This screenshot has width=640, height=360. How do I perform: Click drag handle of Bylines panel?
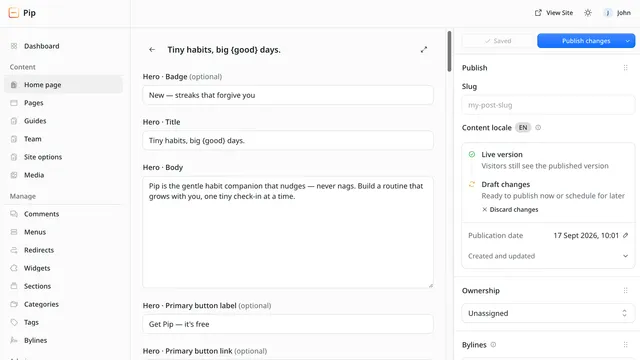[x=625, y=345]
